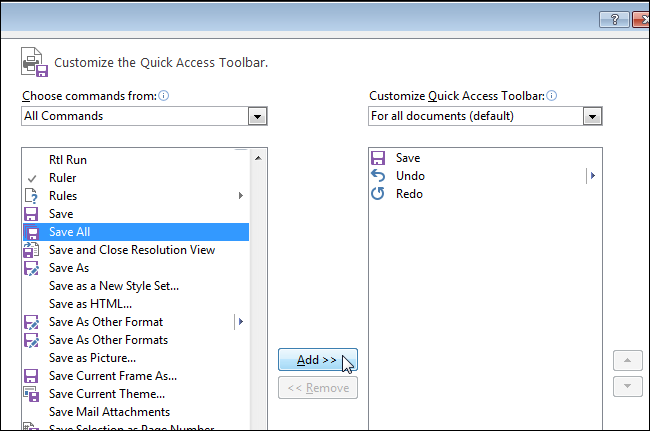The width and height of the screenshot is (650, 431).
Task: Expand the Rules submenu arrow
Action: (x=240, y=196)
